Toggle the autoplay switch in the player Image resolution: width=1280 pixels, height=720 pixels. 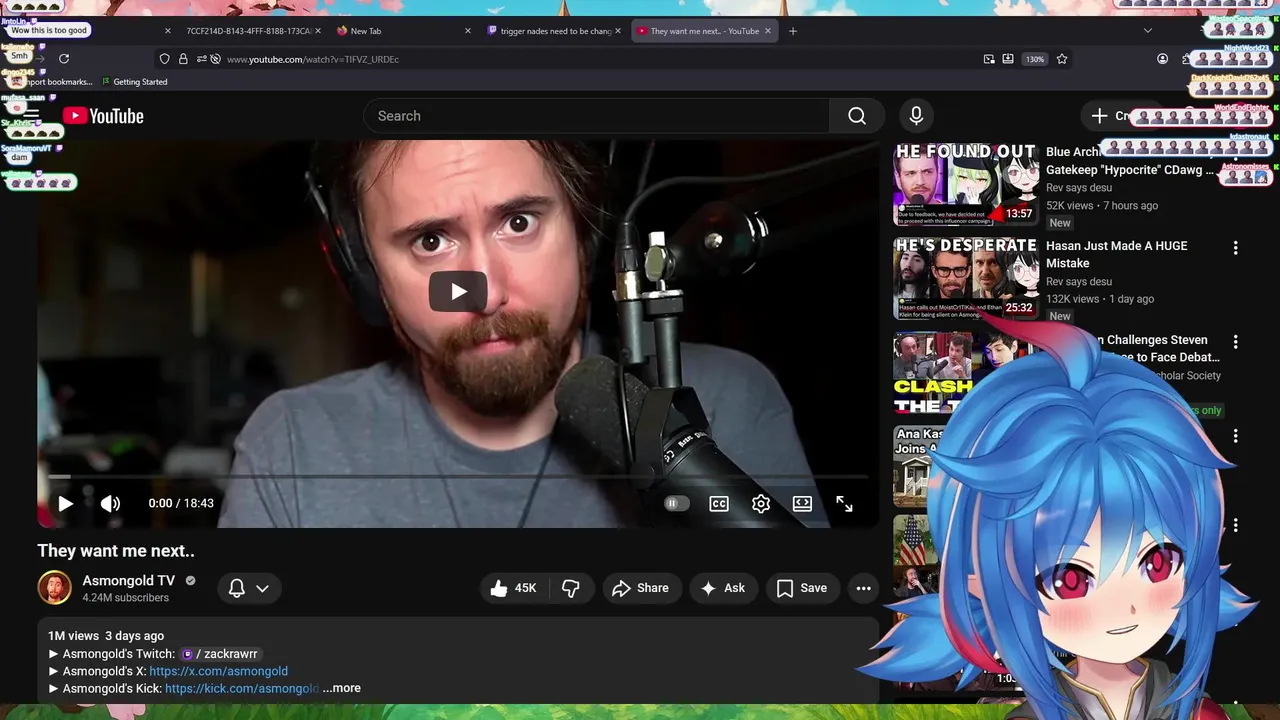point(677,503)
